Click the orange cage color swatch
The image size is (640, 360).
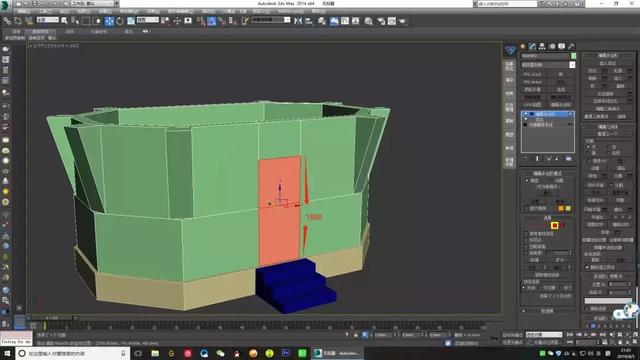tap(561, 208)
